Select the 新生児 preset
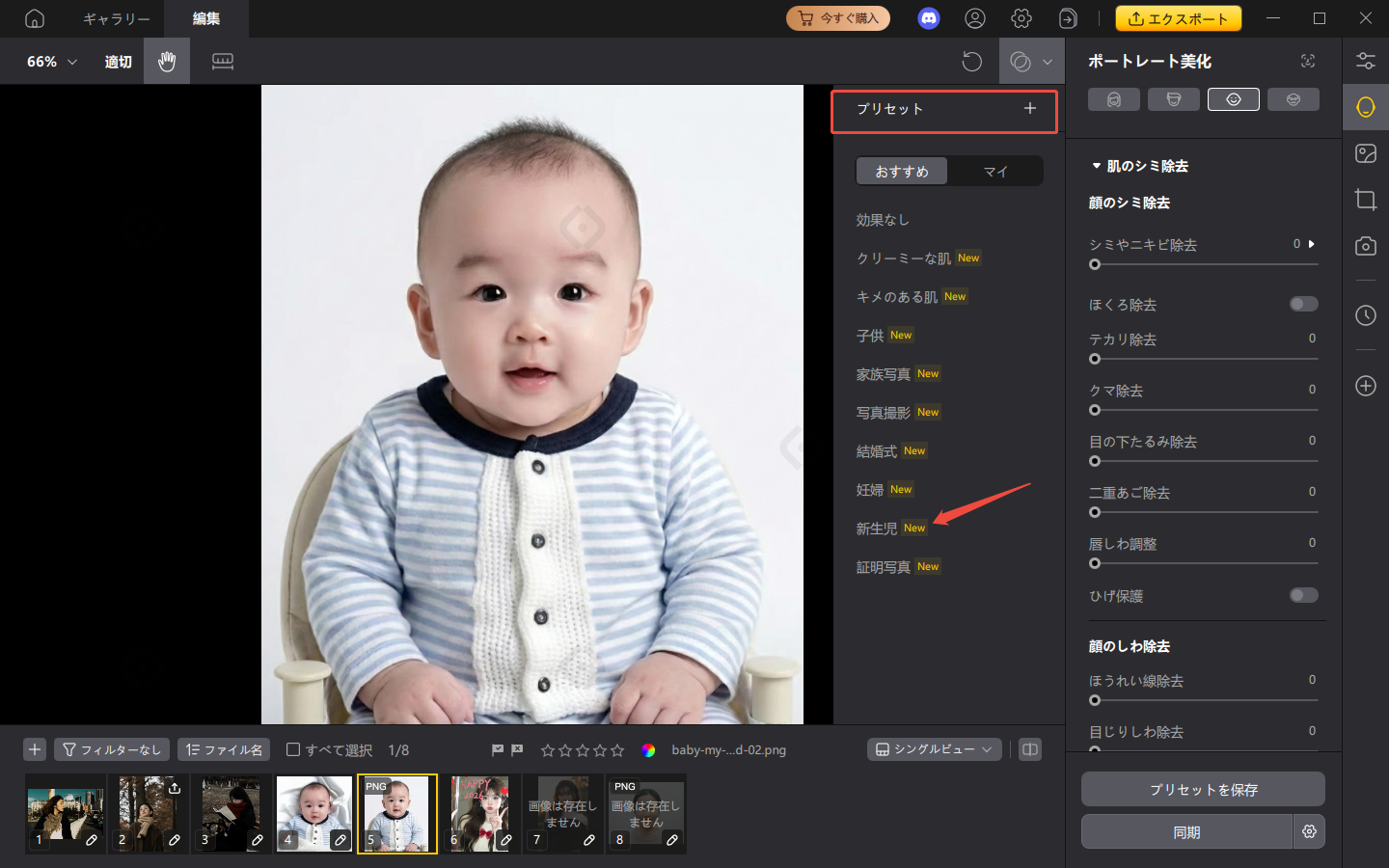 pos(878,528)
